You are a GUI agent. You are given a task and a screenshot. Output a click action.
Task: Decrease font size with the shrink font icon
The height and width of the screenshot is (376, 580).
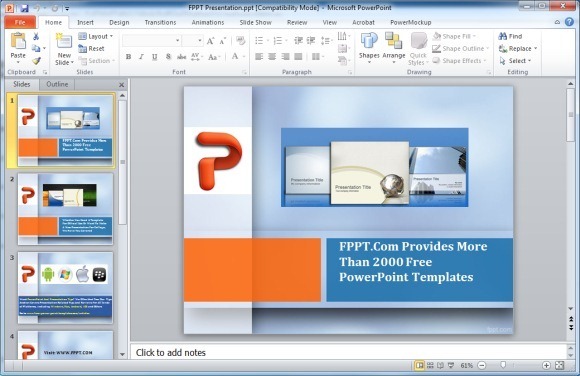[222, 41]
